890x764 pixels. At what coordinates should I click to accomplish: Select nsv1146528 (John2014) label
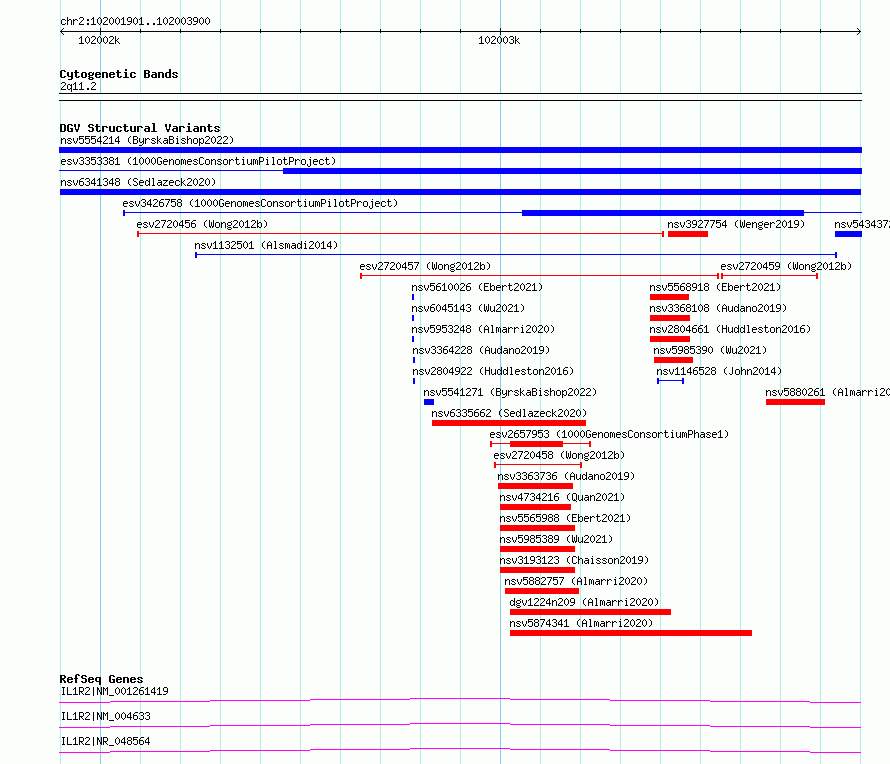pos(719,371)
